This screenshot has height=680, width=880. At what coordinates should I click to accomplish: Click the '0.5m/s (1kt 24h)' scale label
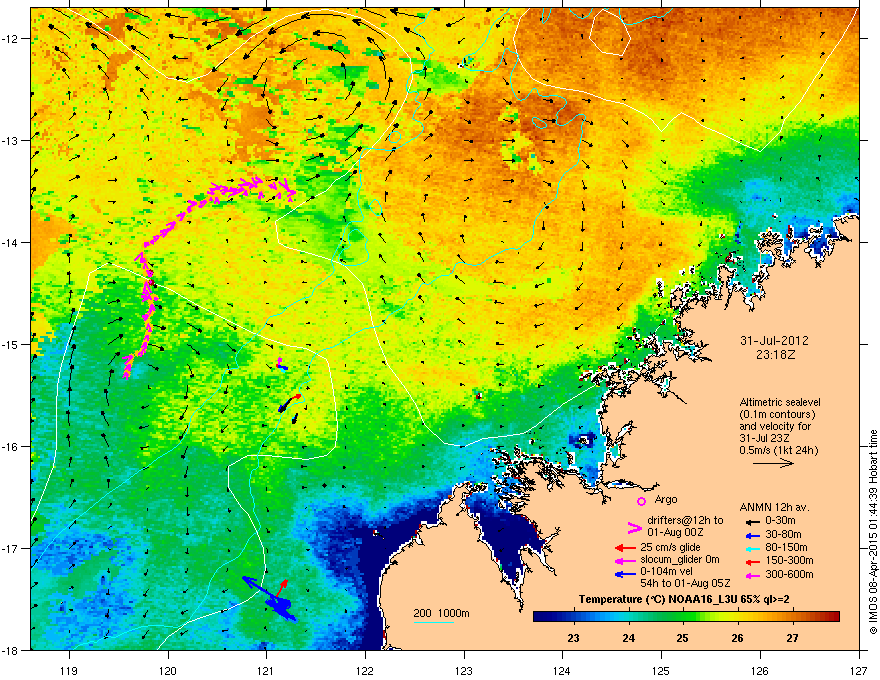[778, 450]
